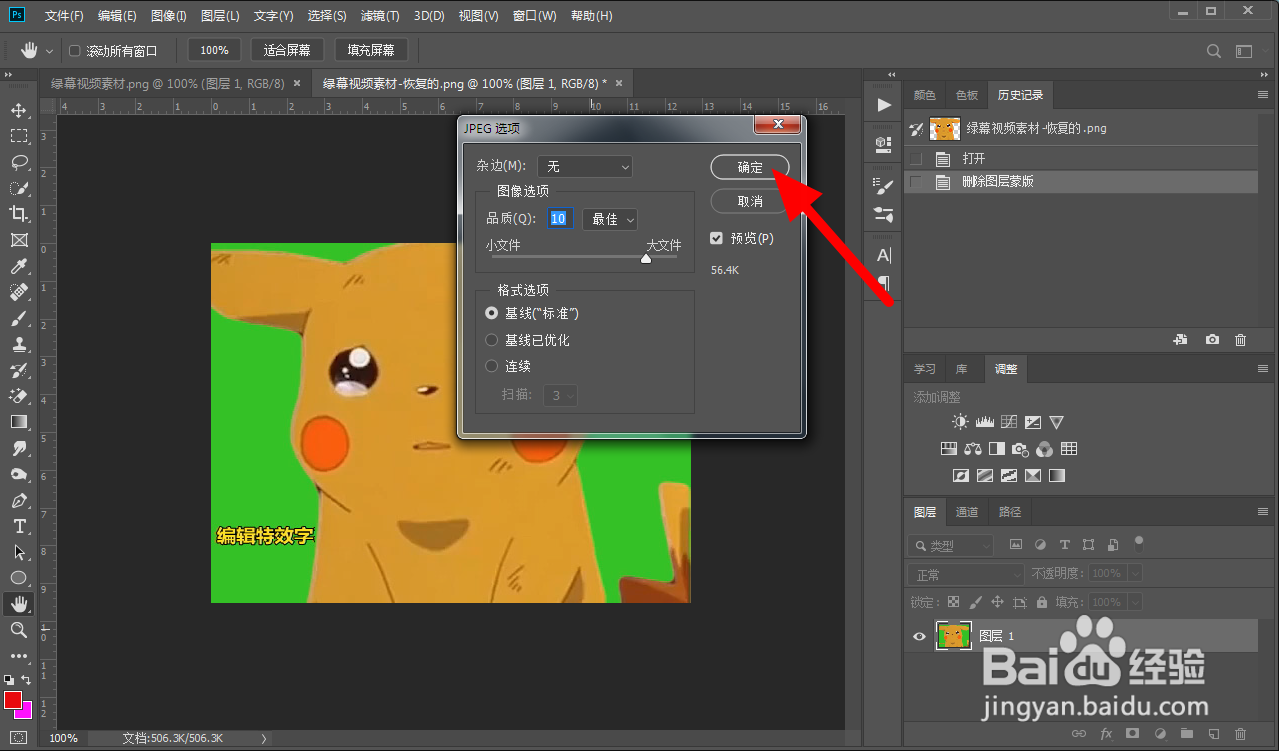1279x751 pixels.
Task: Select the Smudge tool
Action: point(19,448)
